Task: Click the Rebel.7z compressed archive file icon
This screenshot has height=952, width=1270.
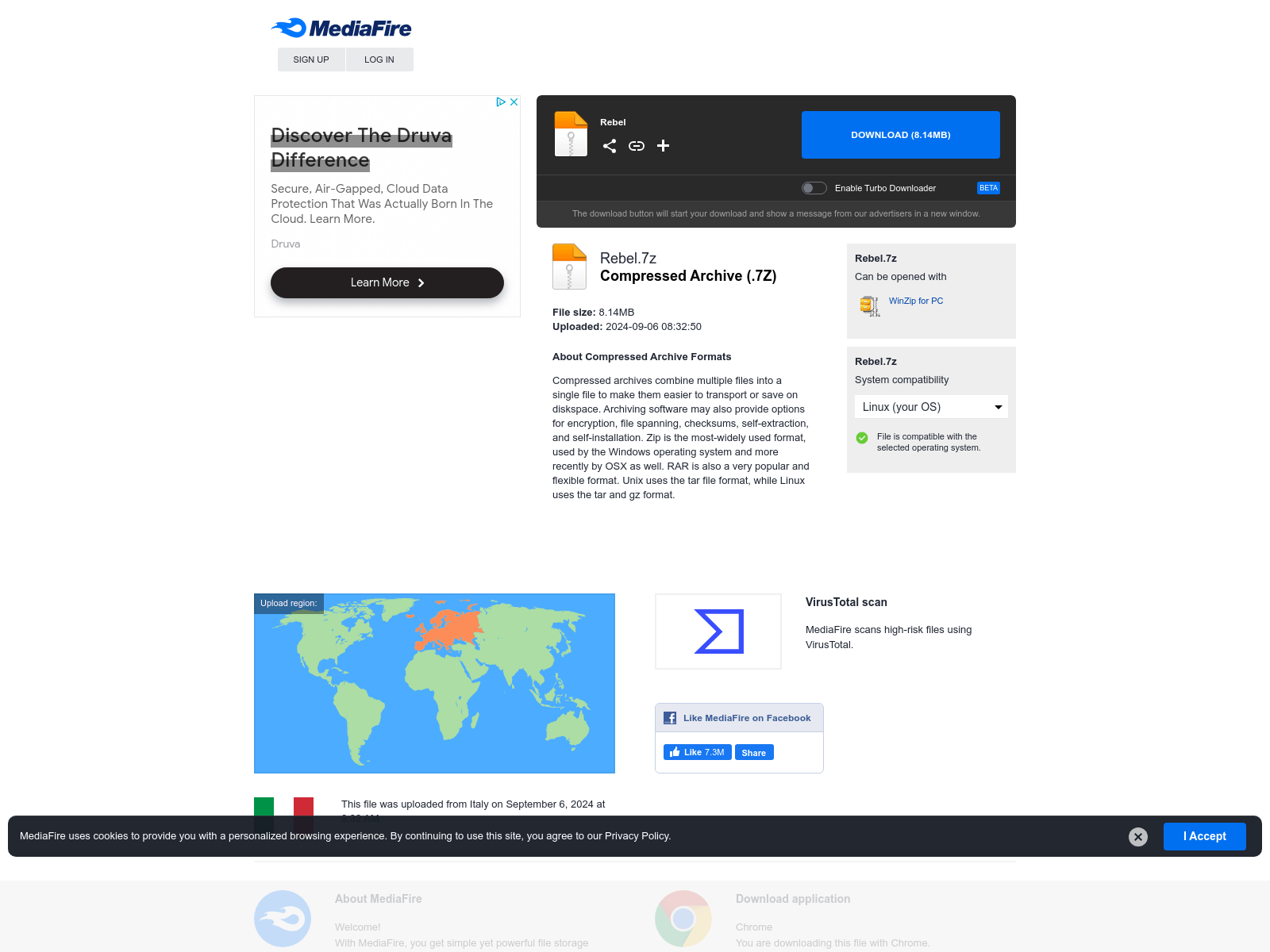Action: pos(569,267)
